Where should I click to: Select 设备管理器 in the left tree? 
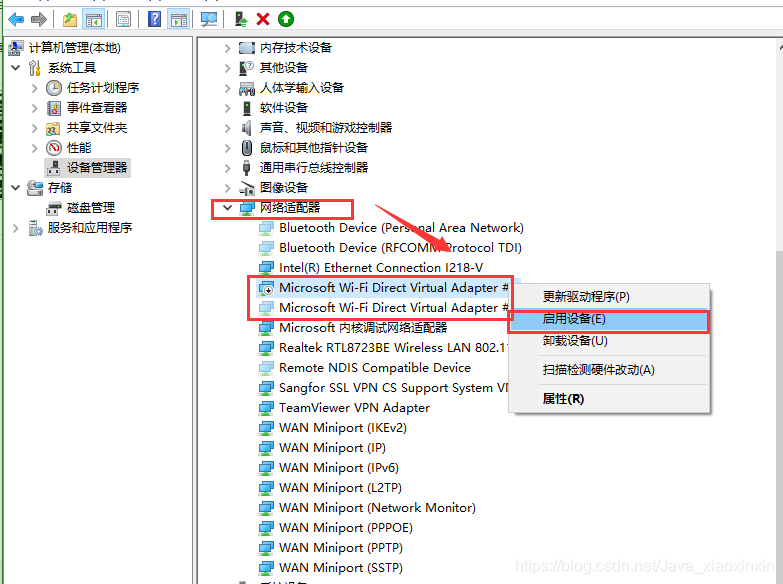(97, 168)
